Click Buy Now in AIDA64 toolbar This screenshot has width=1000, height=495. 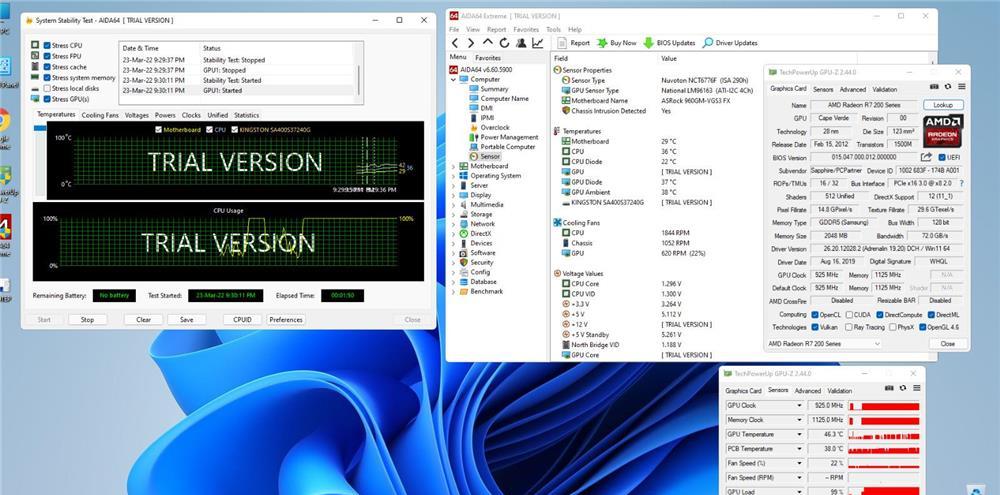point(617,43)
